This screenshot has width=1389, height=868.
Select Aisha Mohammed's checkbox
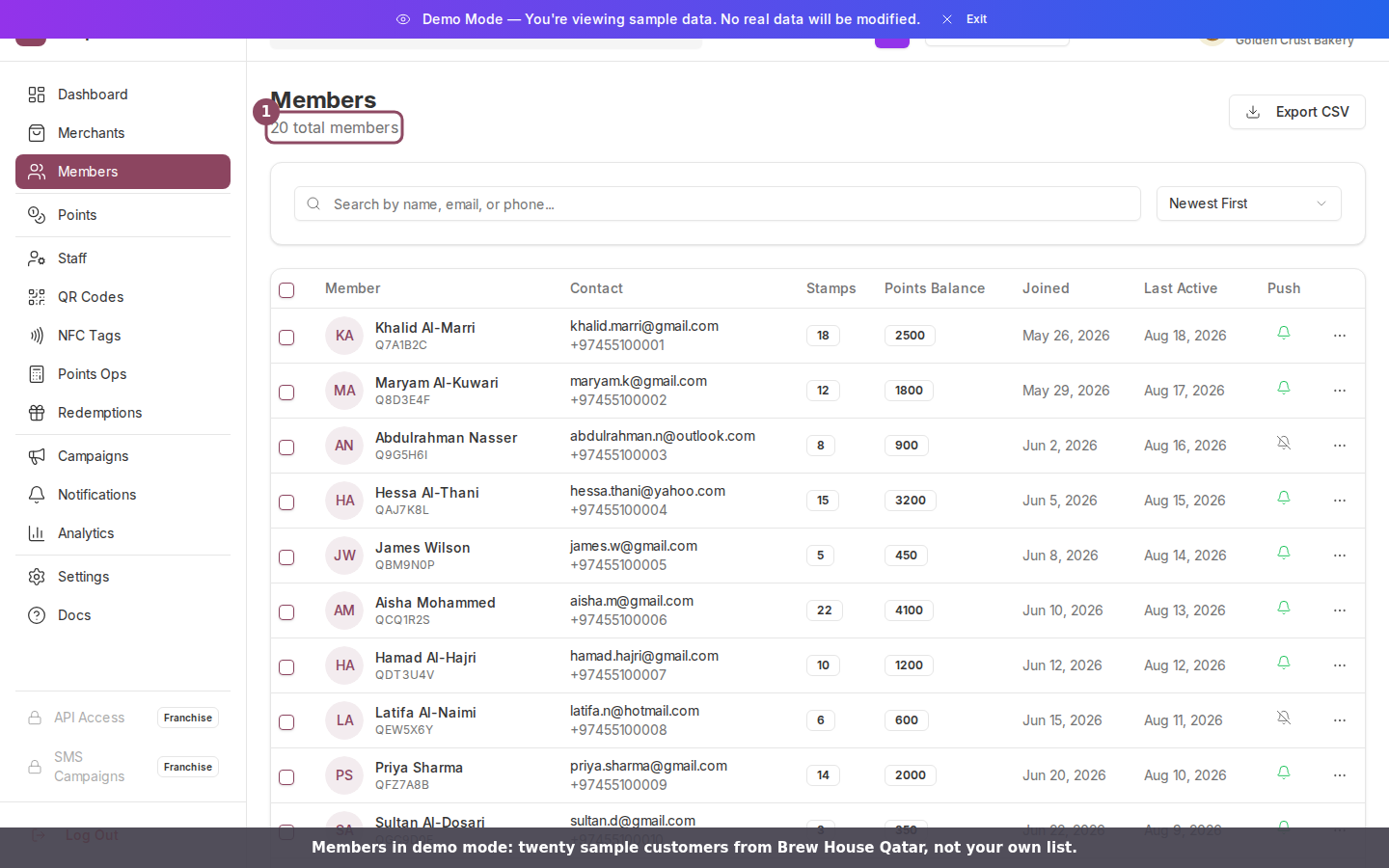pyautogui.click(x=286, y=612)
